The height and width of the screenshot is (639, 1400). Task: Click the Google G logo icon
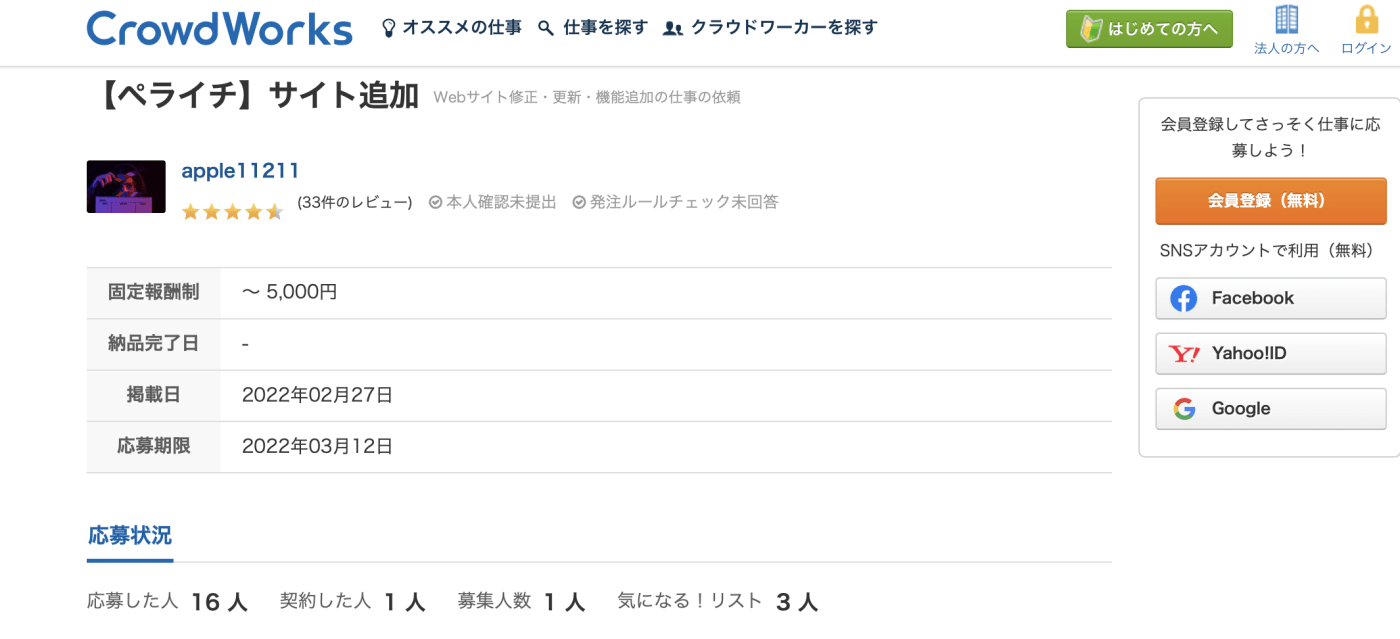[1184, 408]
